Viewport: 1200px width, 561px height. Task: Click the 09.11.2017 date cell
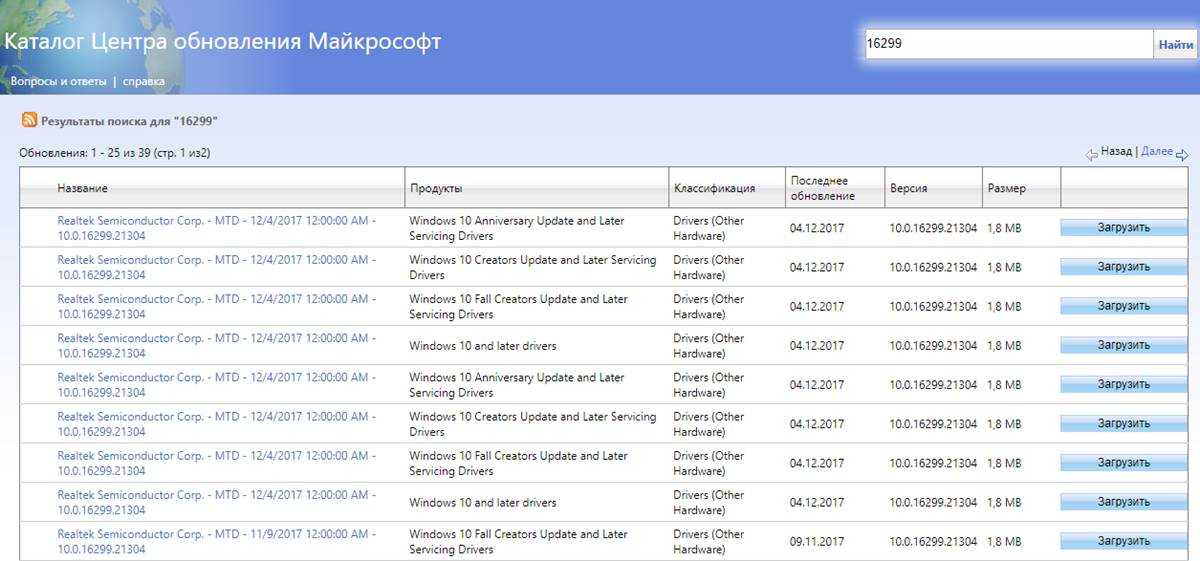pyautogui.click(x=817, y=541)
